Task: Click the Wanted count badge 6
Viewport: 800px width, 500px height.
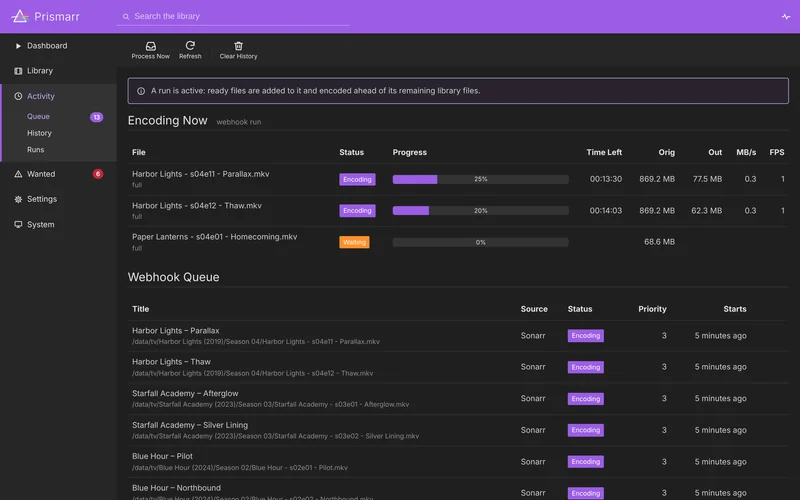Action: [x=98, y=174]
